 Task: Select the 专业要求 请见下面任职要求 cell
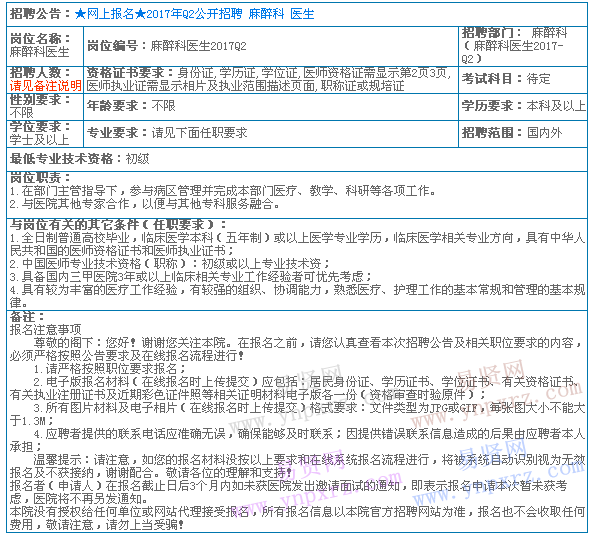[271, 134]
